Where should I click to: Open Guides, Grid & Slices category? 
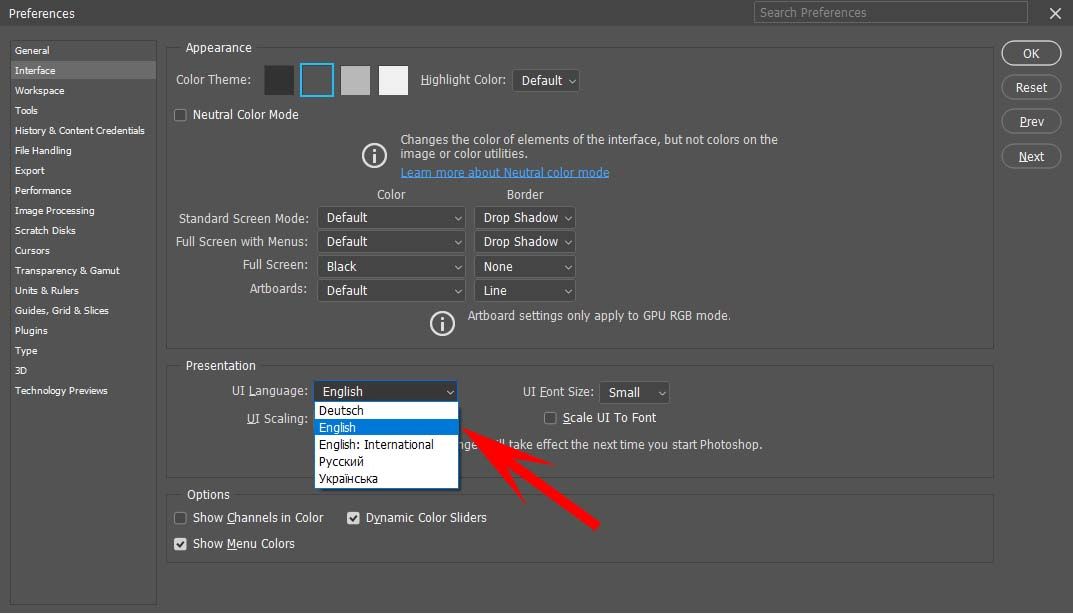pos(83,311)
